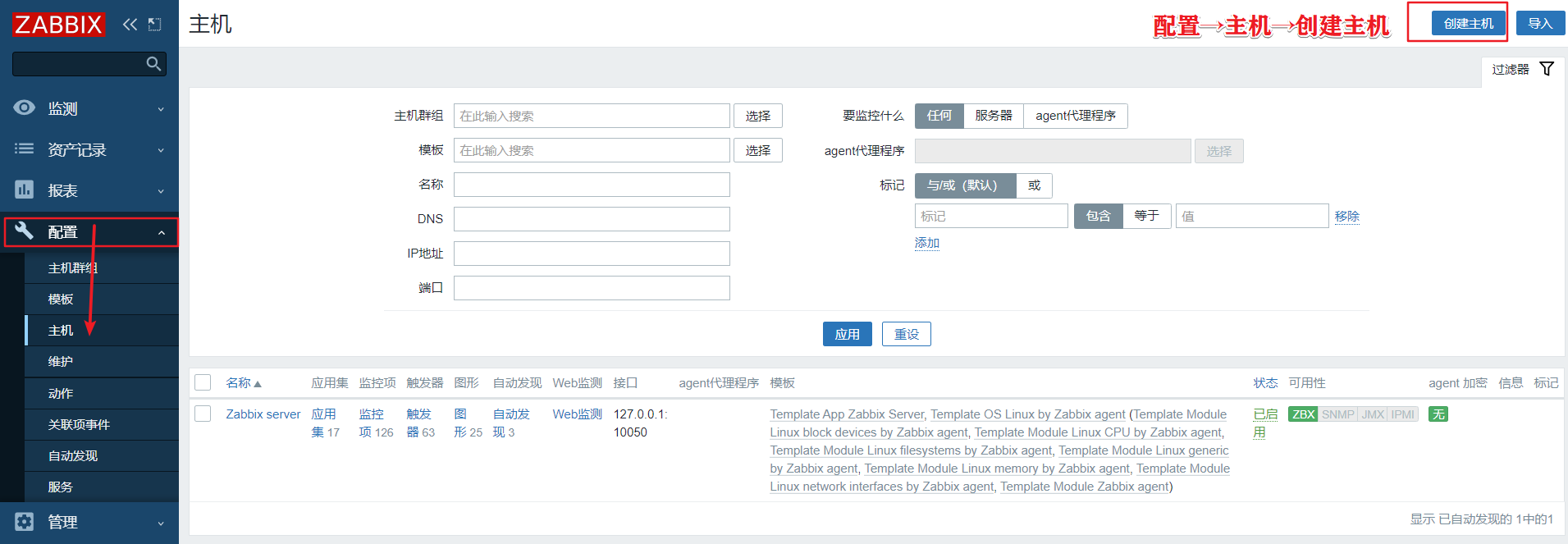
Task: Choose 与/或 (默认) tag mode
Action: click(965, 185)
